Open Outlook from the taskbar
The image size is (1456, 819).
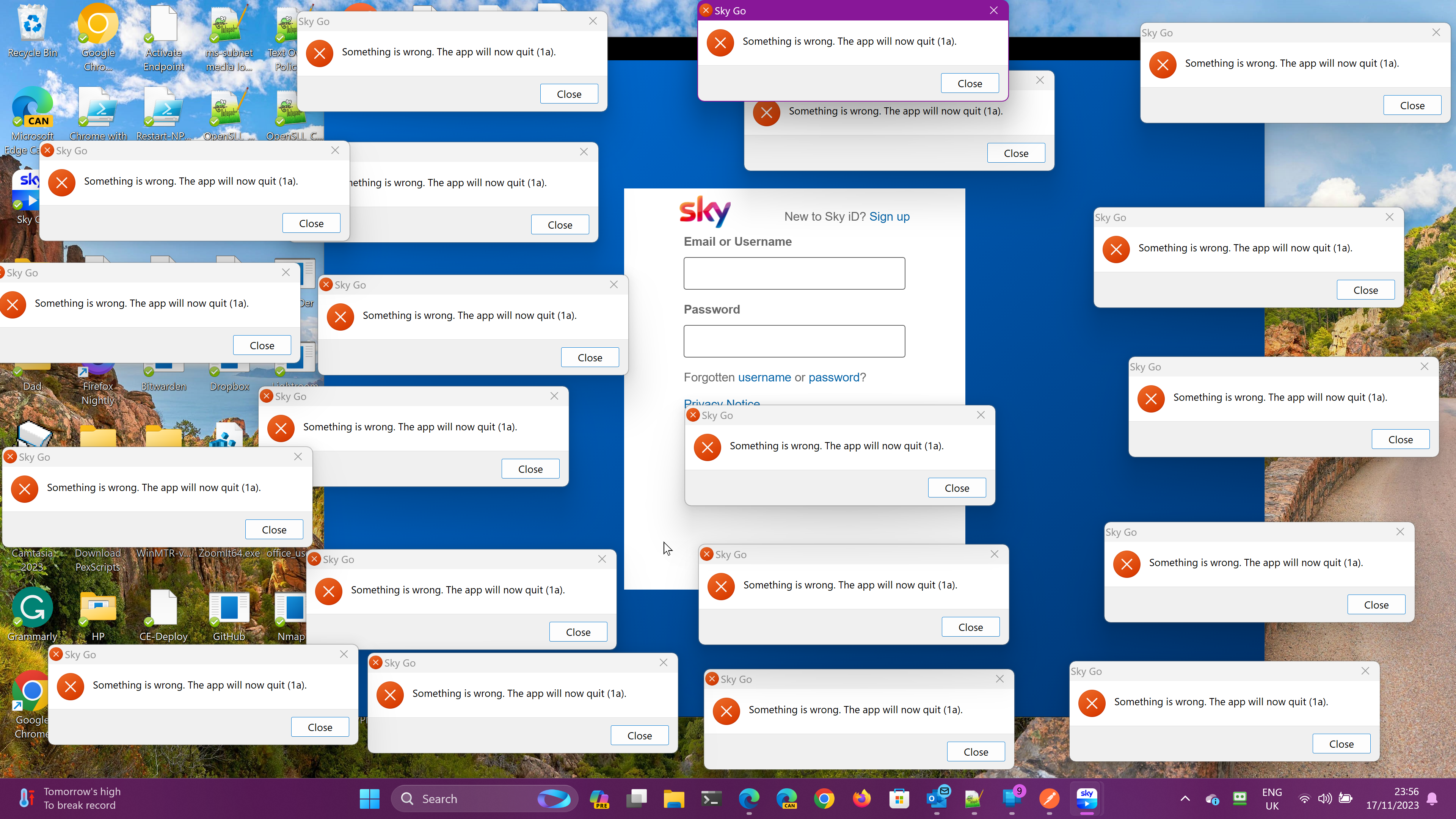[937, 799]
